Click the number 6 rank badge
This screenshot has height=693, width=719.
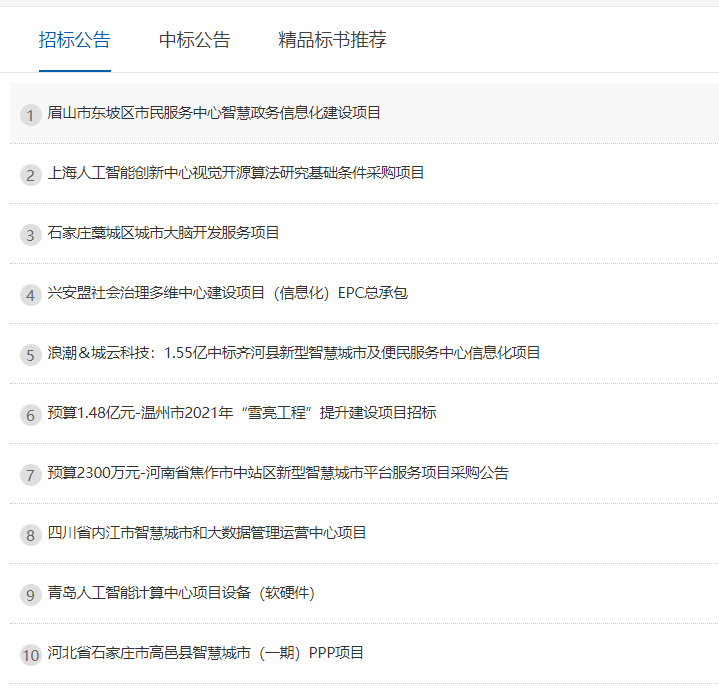pos(31,415)
